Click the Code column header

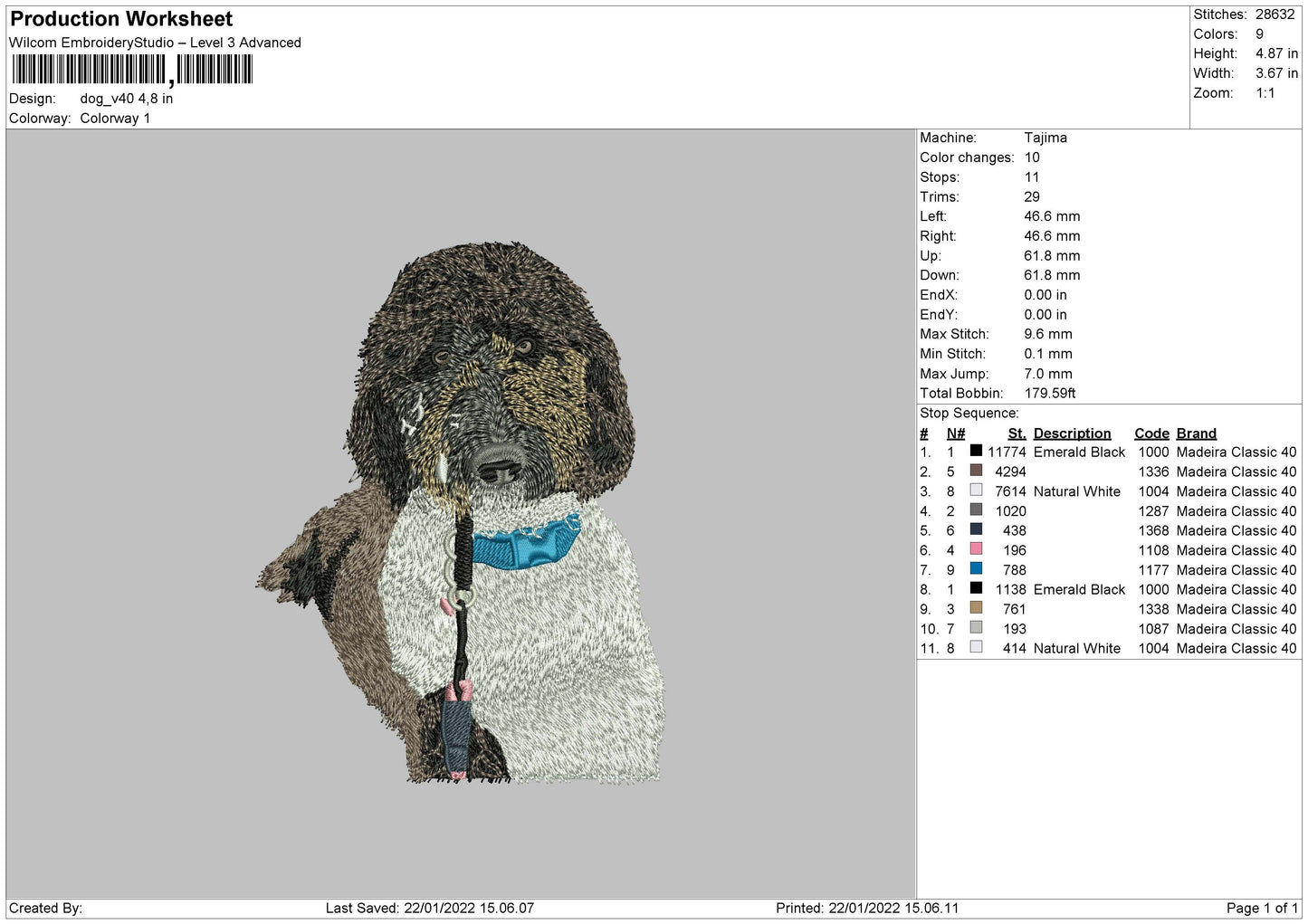(x=1151, y=433)
